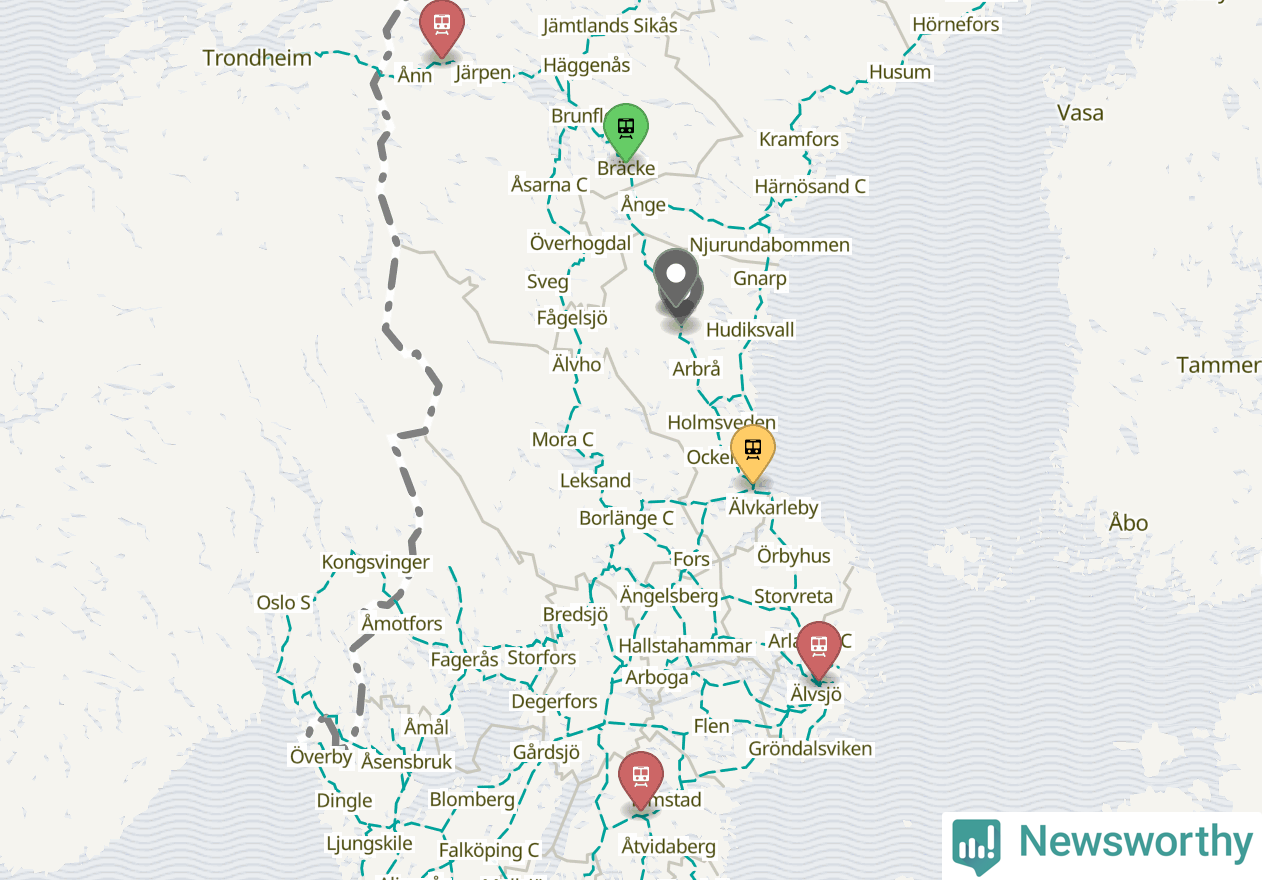This screenshot has width=1262, height=880.
Task: Click the Hörnefors station label
Action: [956, 24]
